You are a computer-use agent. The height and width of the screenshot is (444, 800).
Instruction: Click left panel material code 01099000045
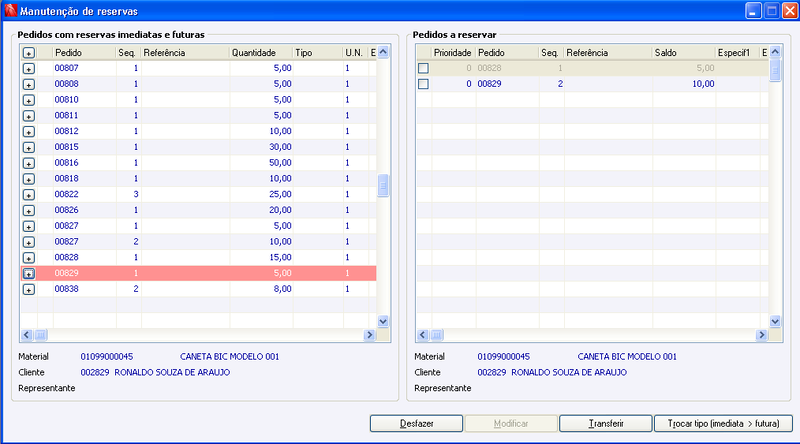point(107,357)
